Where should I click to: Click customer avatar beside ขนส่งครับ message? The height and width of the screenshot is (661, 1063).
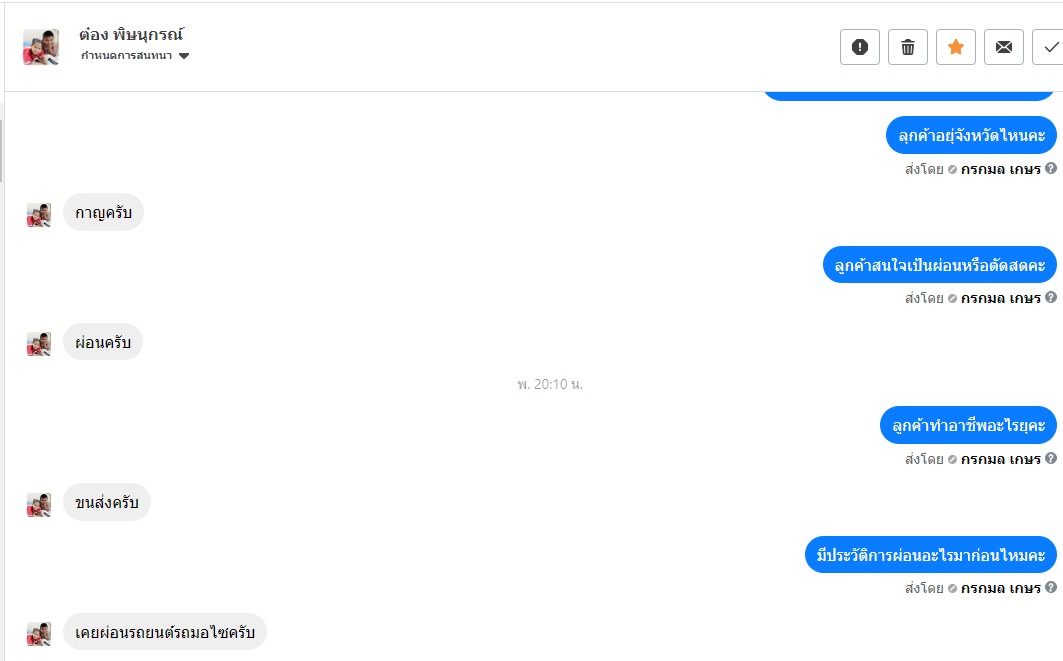[39, 504]
